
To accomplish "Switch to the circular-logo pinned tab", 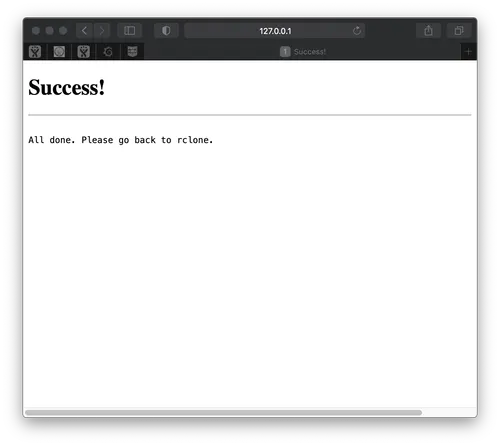I will click(59, 52).
